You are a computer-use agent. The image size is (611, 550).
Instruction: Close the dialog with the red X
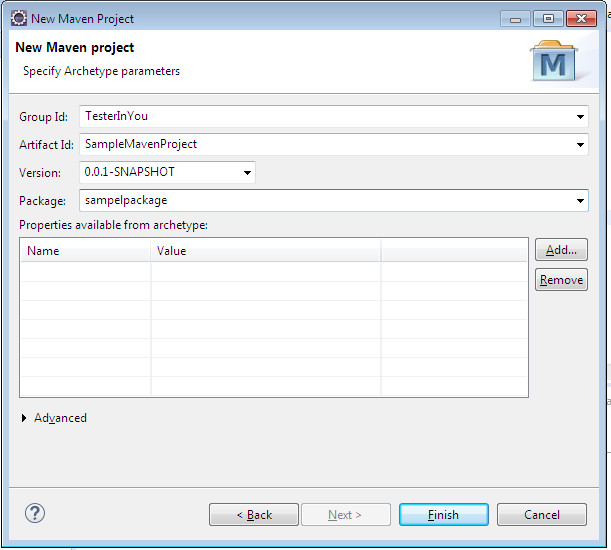click(x=581, y=19)
